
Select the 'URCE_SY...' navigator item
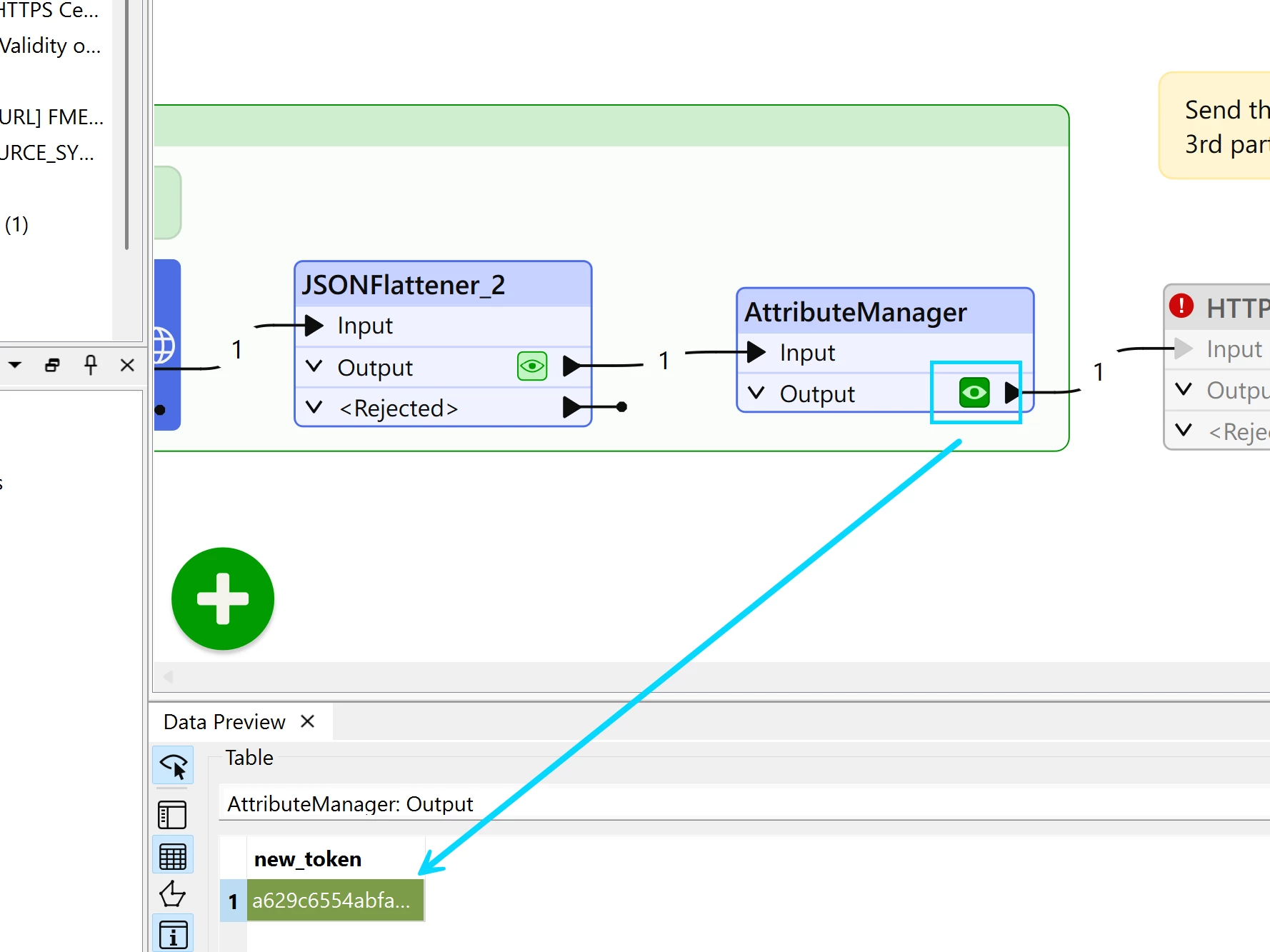(47, 153)
